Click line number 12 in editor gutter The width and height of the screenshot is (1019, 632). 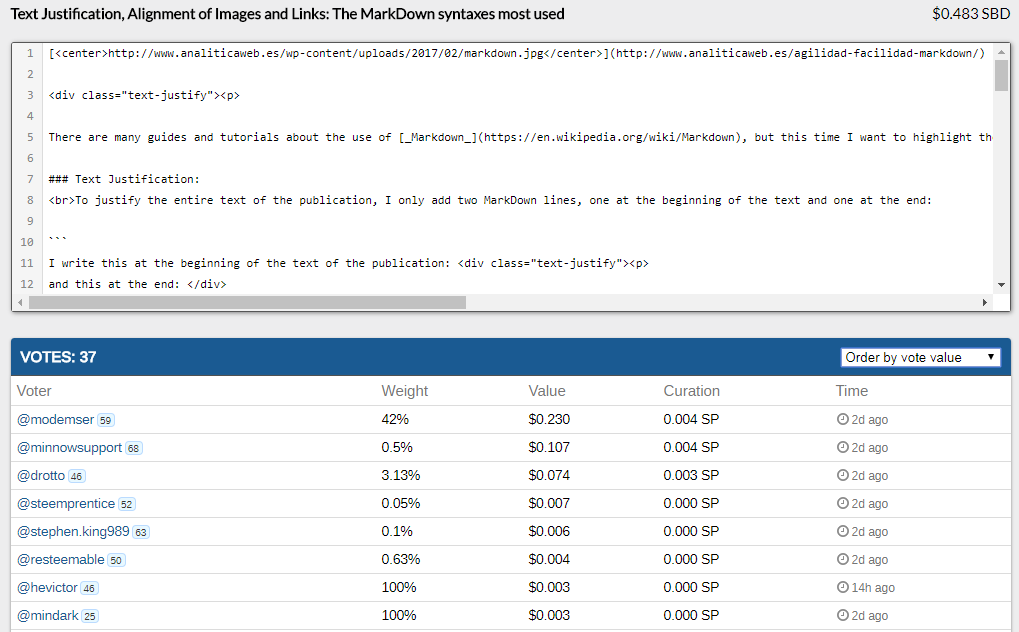27,284
